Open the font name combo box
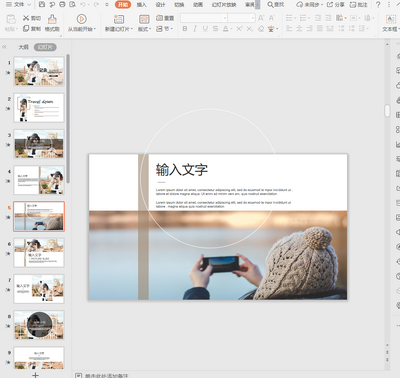This screenshot has width=400, height=378. (x=204, y=18)
